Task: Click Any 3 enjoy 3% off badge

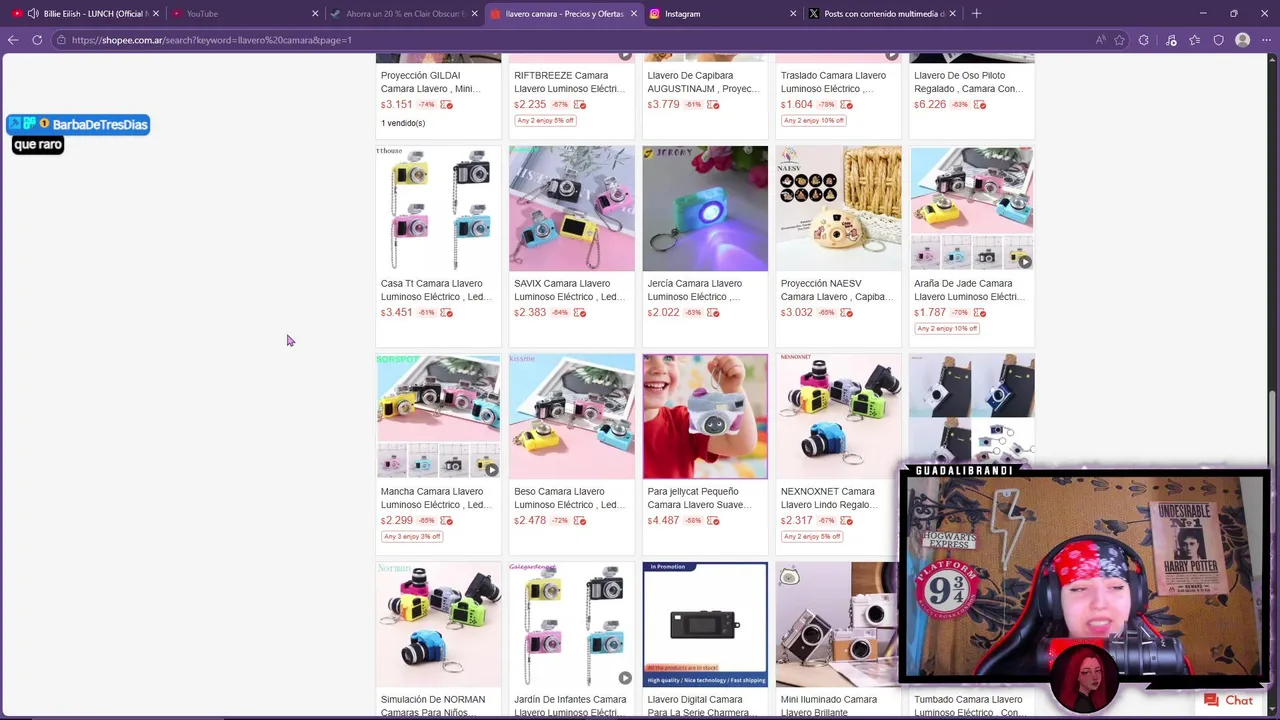Action: click(x=412, y=536)
